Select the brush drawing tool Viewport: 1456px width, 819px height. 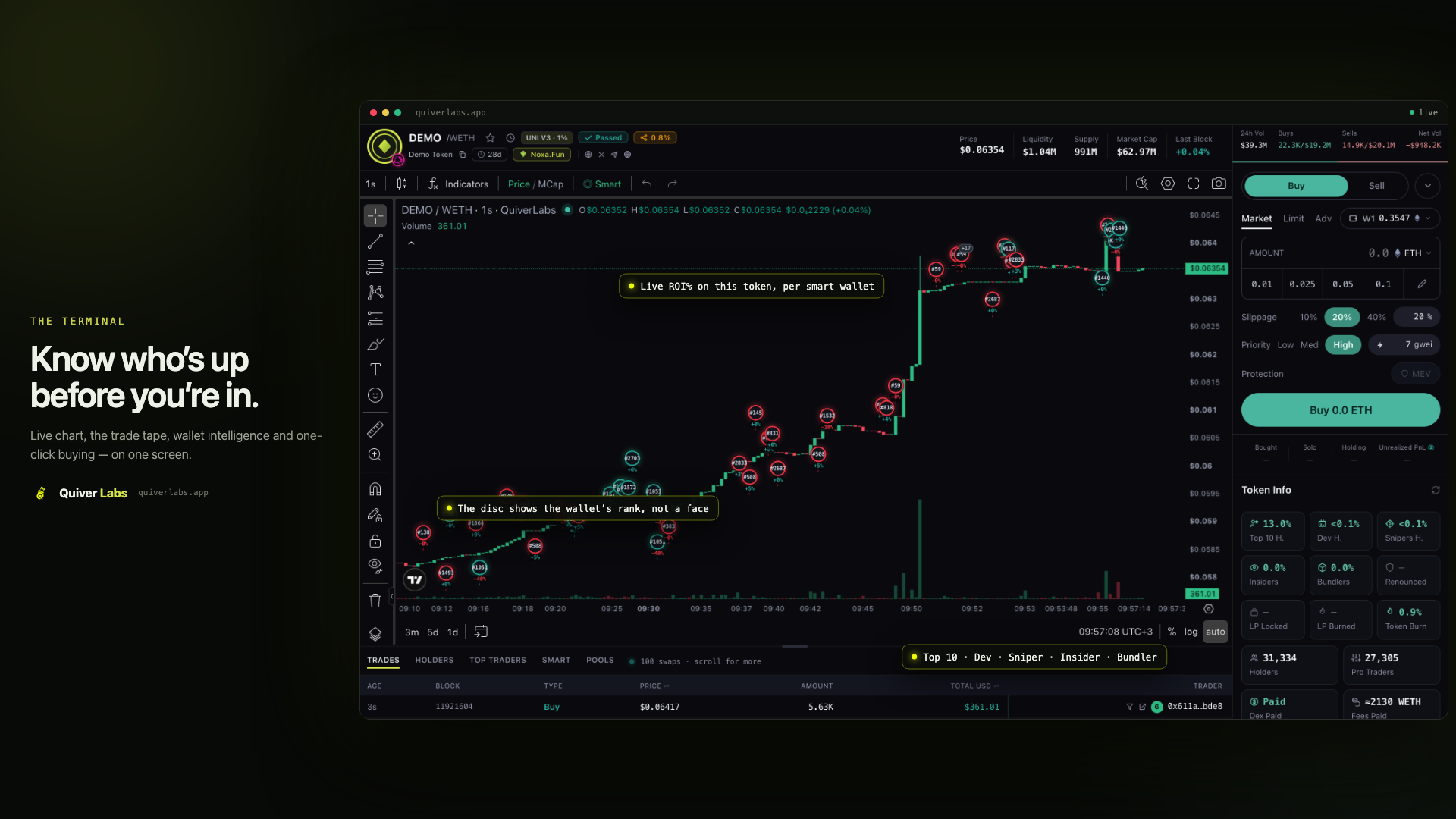coord(375,344)
